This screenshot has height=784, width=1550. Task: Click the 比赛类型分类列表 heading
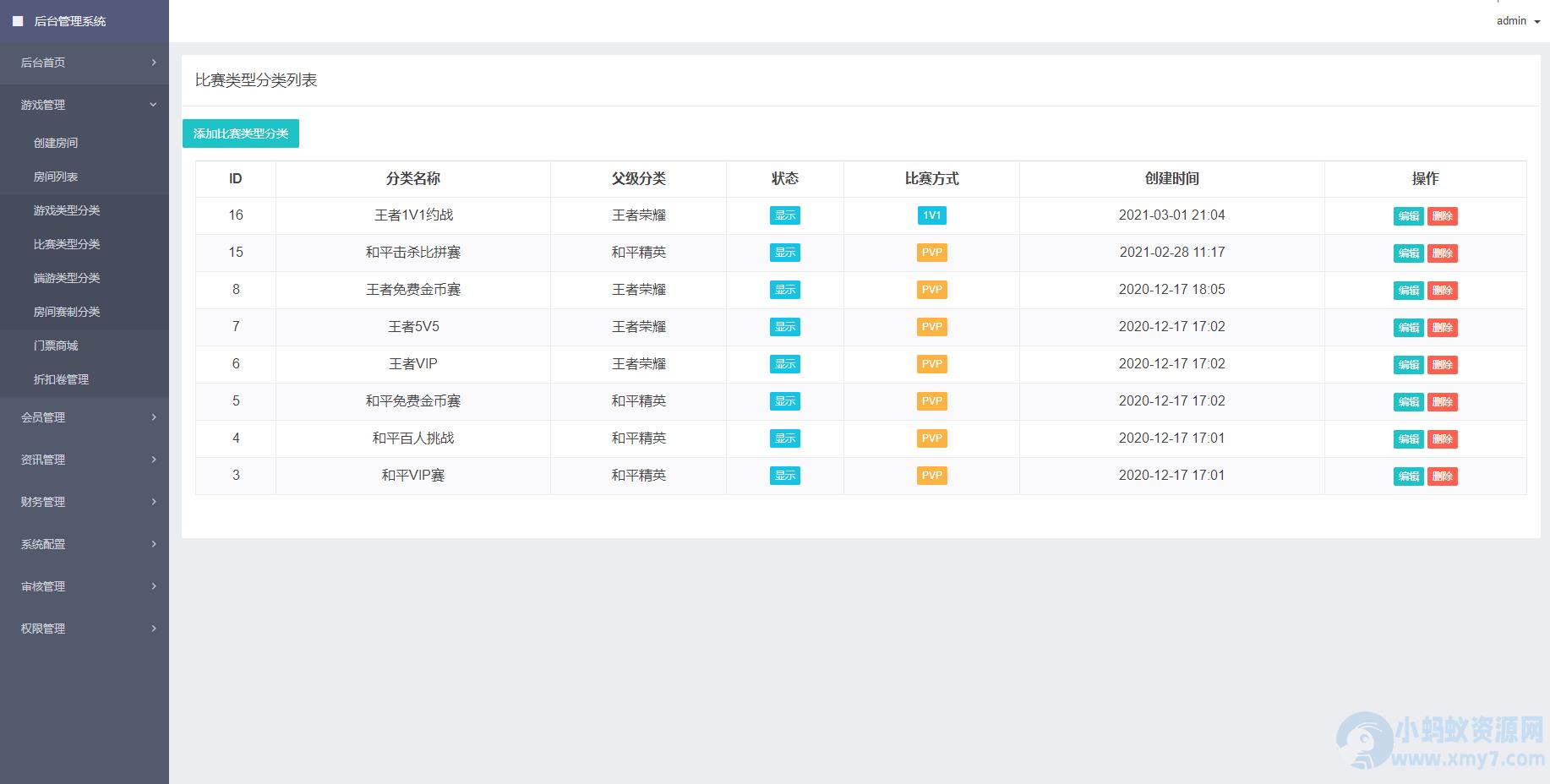256,80
